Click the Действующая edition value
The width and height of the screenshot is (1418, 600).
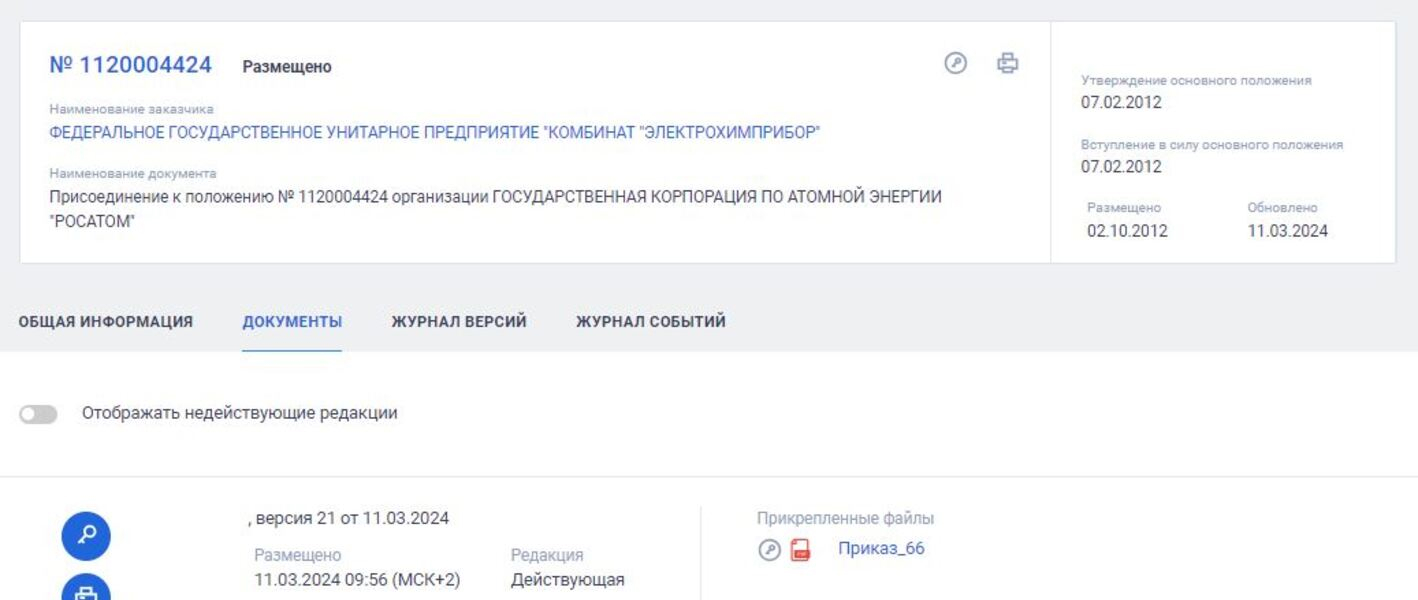(568, 579)
